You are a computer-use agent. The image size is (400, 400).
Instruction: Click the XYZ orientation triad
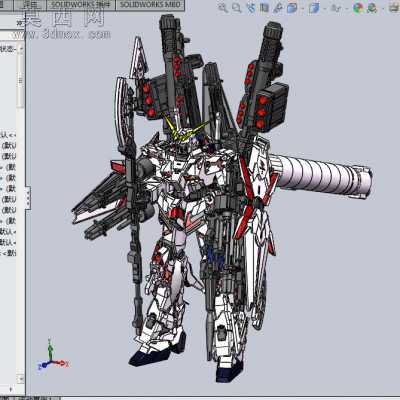pos(53,355)
